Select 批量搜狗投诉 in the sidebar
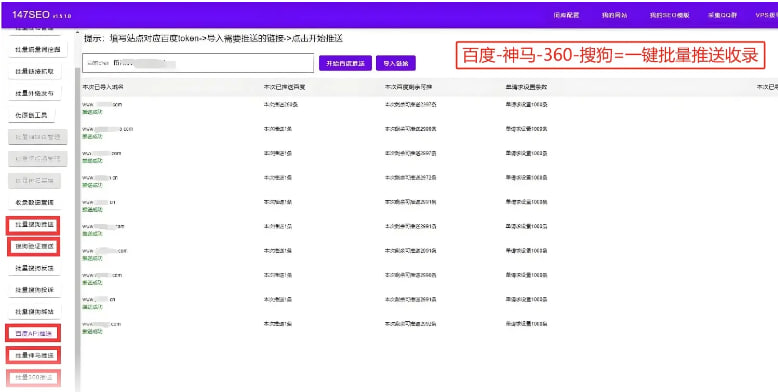 click(x=35, y=290)
